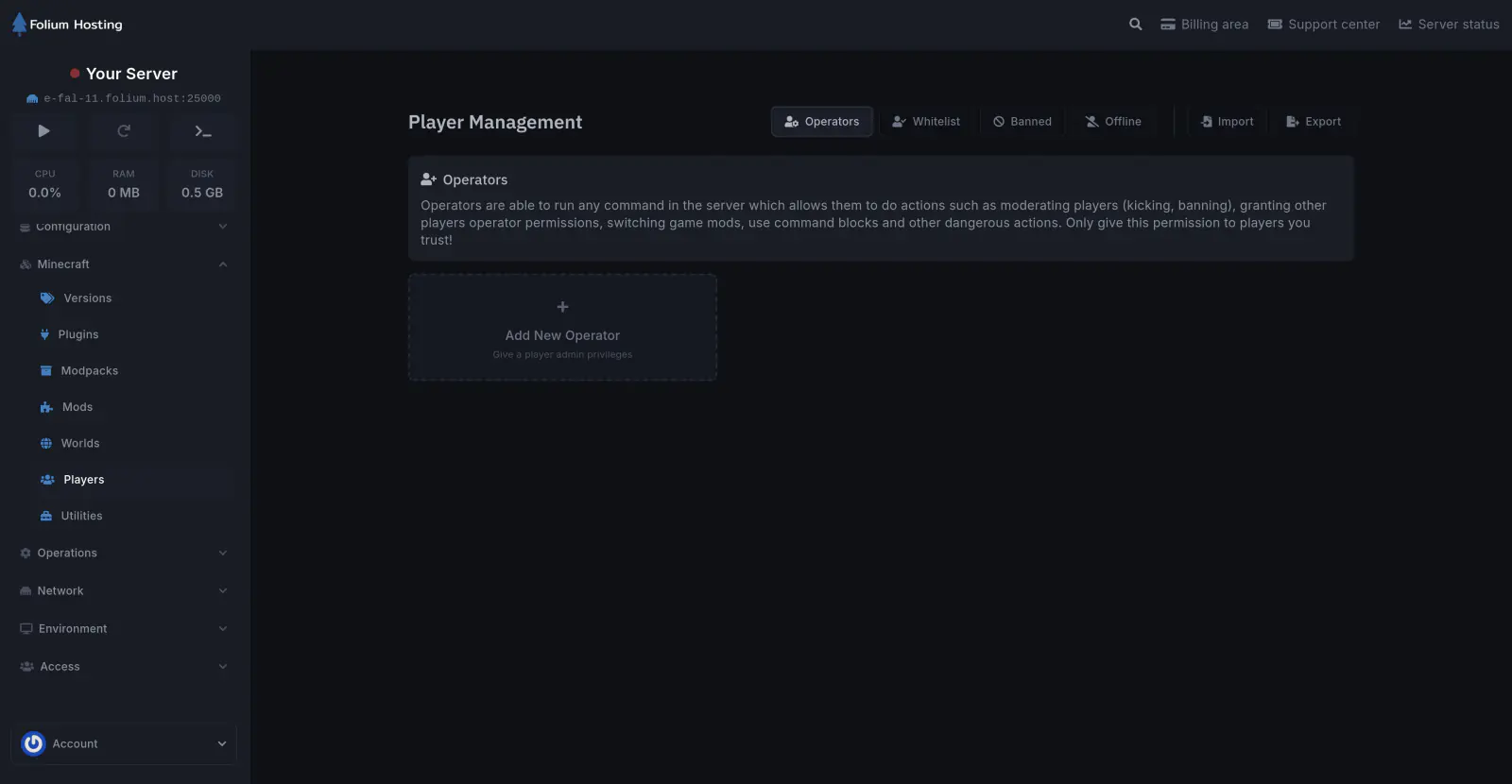
Task: Open Versions in the sidebar
Action: (x=87, y=298)
